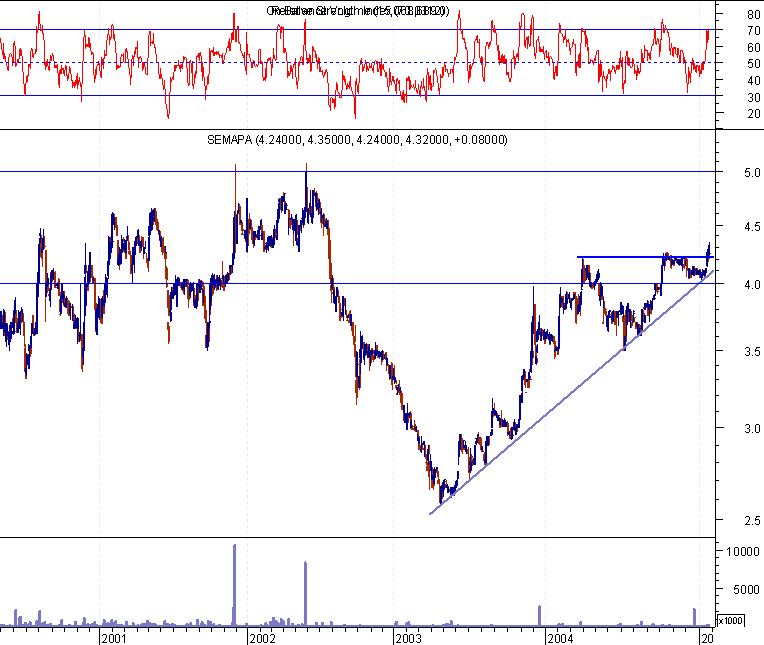Screen dimensions: 764x645
Task: Select the 2004 date axis label
Action: 560,638
